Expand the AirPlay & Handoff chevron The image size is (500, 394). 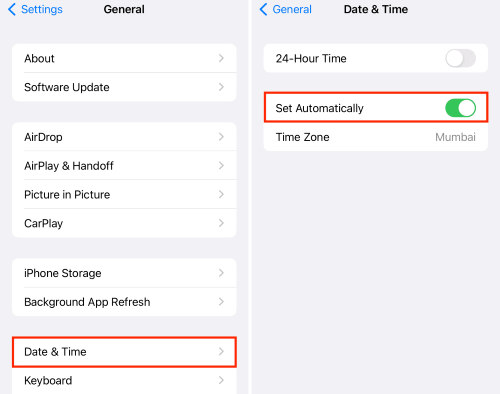coord(221,165)
